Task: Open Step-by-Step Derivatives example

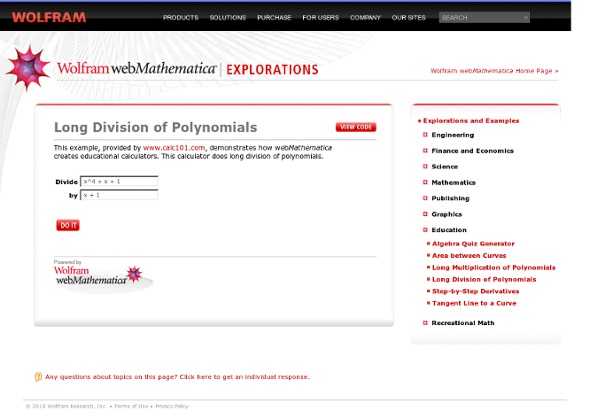Action: pos(476,291)
